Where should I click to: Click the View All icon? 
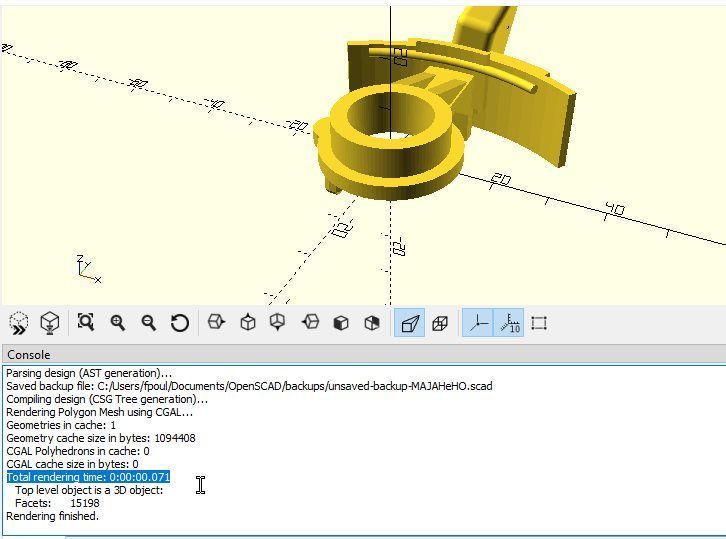click(86, 322)
